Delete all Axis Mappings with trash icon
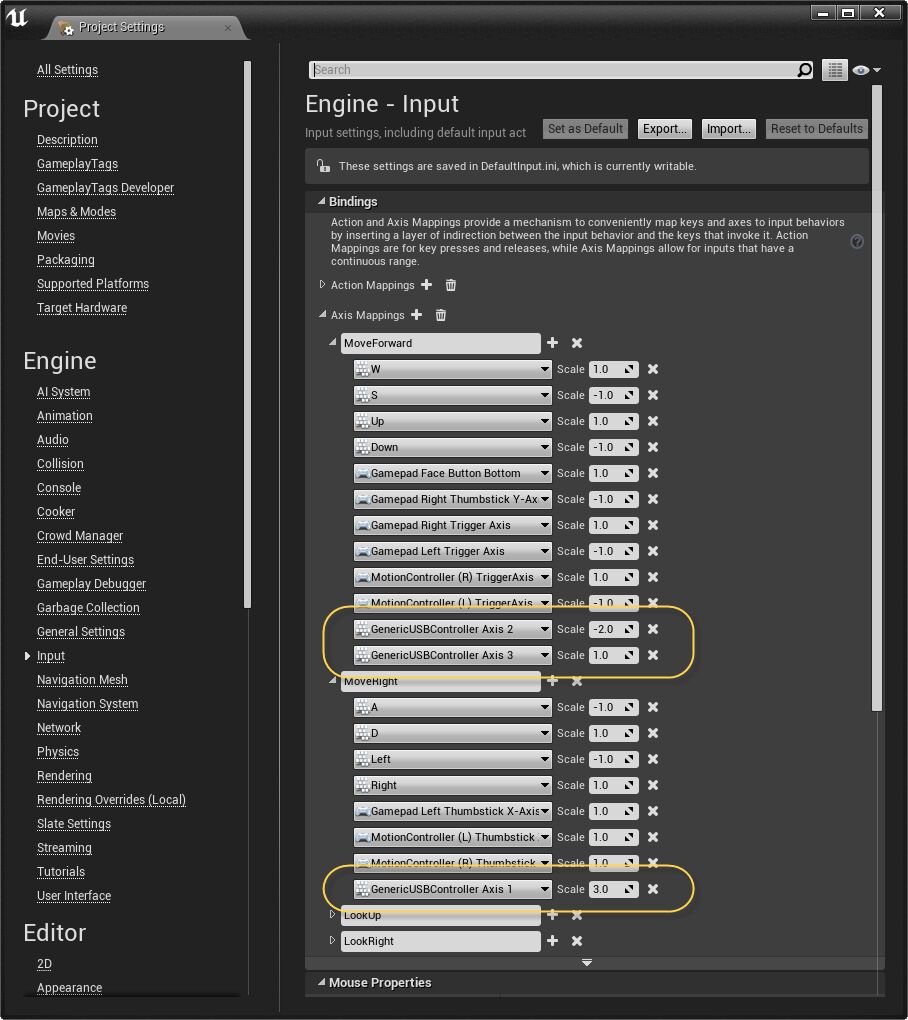Viewport: 908px width, 1020px height. coord(440,315)
